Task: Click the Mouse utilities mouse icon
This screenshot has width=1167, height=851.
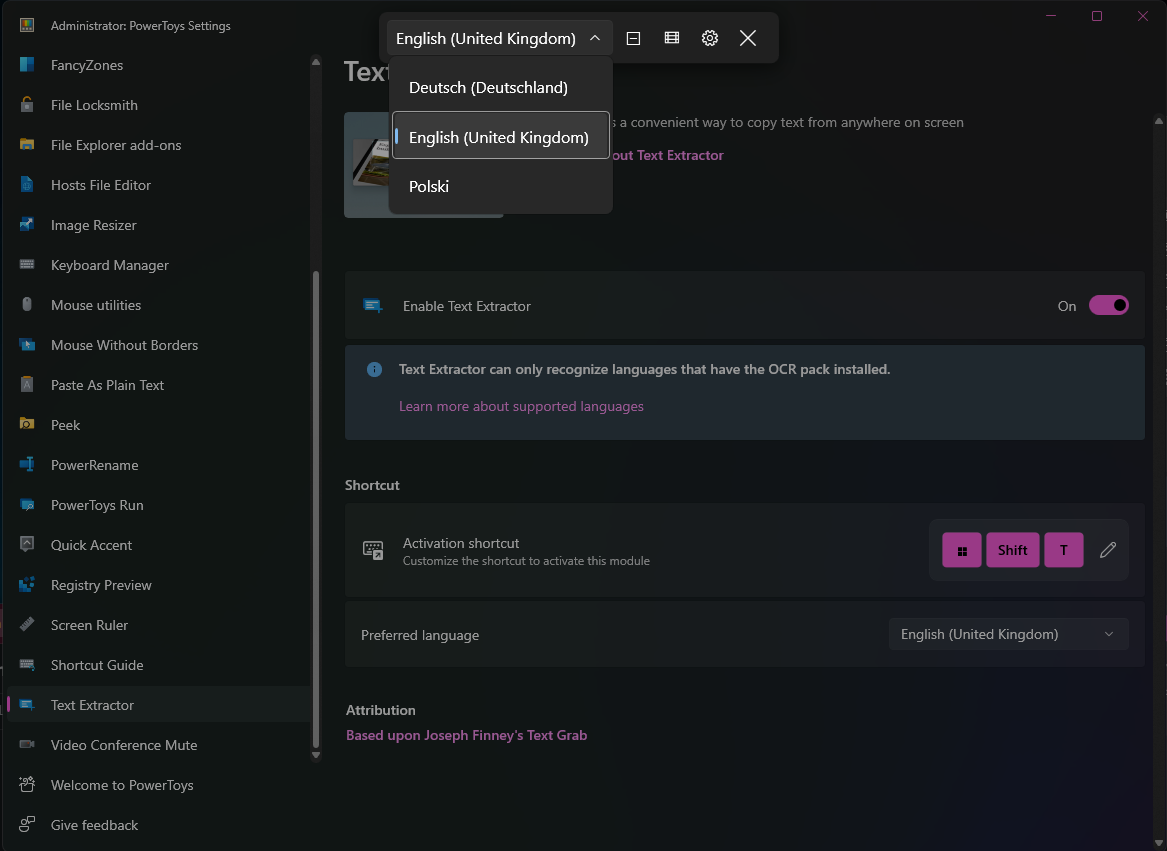Action: pyautogui.click(x=27, y=305)
